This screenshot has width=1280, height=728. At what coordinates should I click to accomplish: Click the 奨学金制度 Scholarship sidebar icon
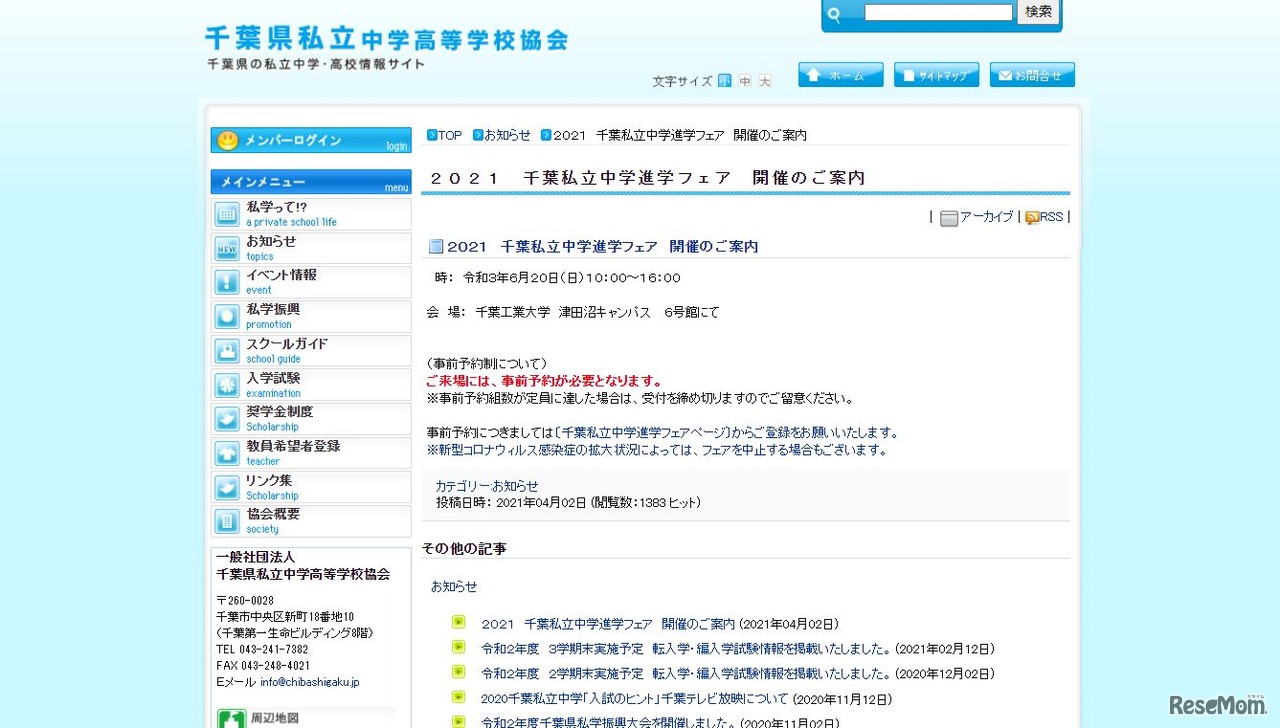tap(227, 418)
